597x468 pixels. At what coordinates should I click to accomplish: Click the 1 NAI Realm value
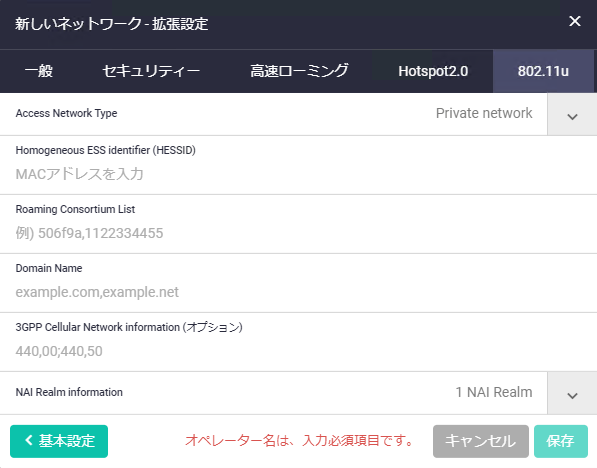point(494,392)
